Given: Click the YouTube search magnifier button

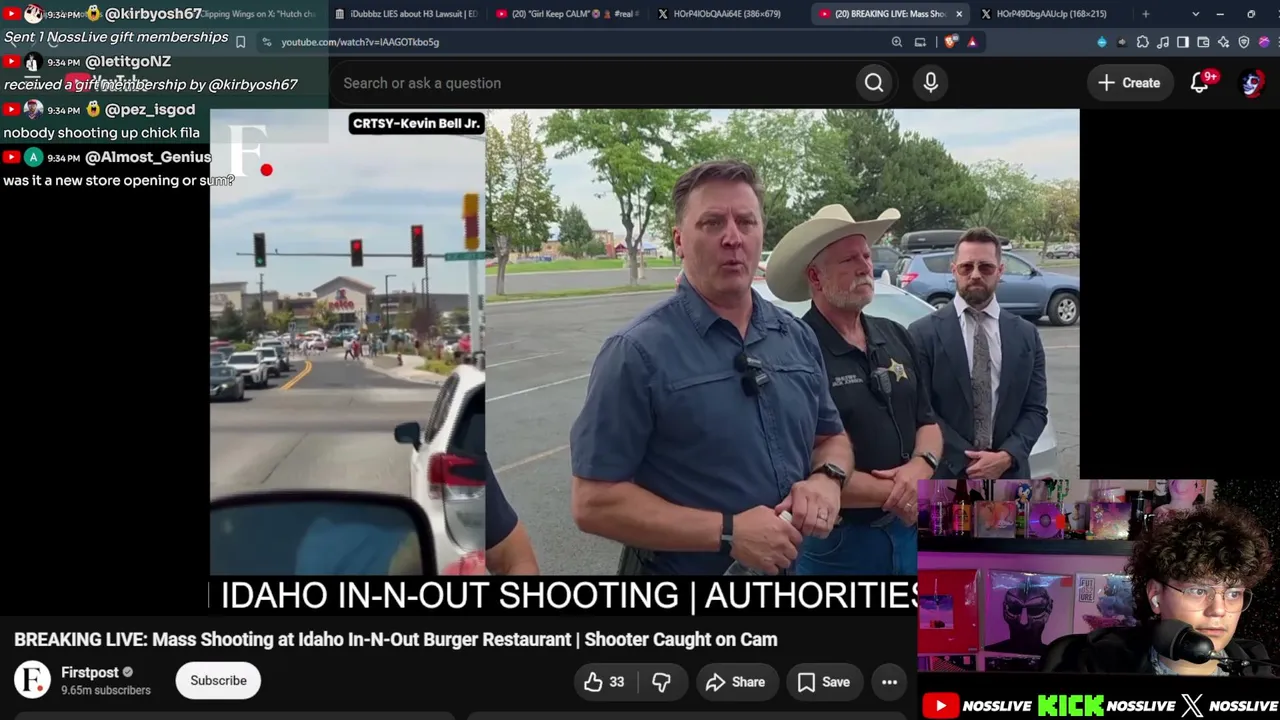Looking at the screenshot, I should (x=874, y=83).
